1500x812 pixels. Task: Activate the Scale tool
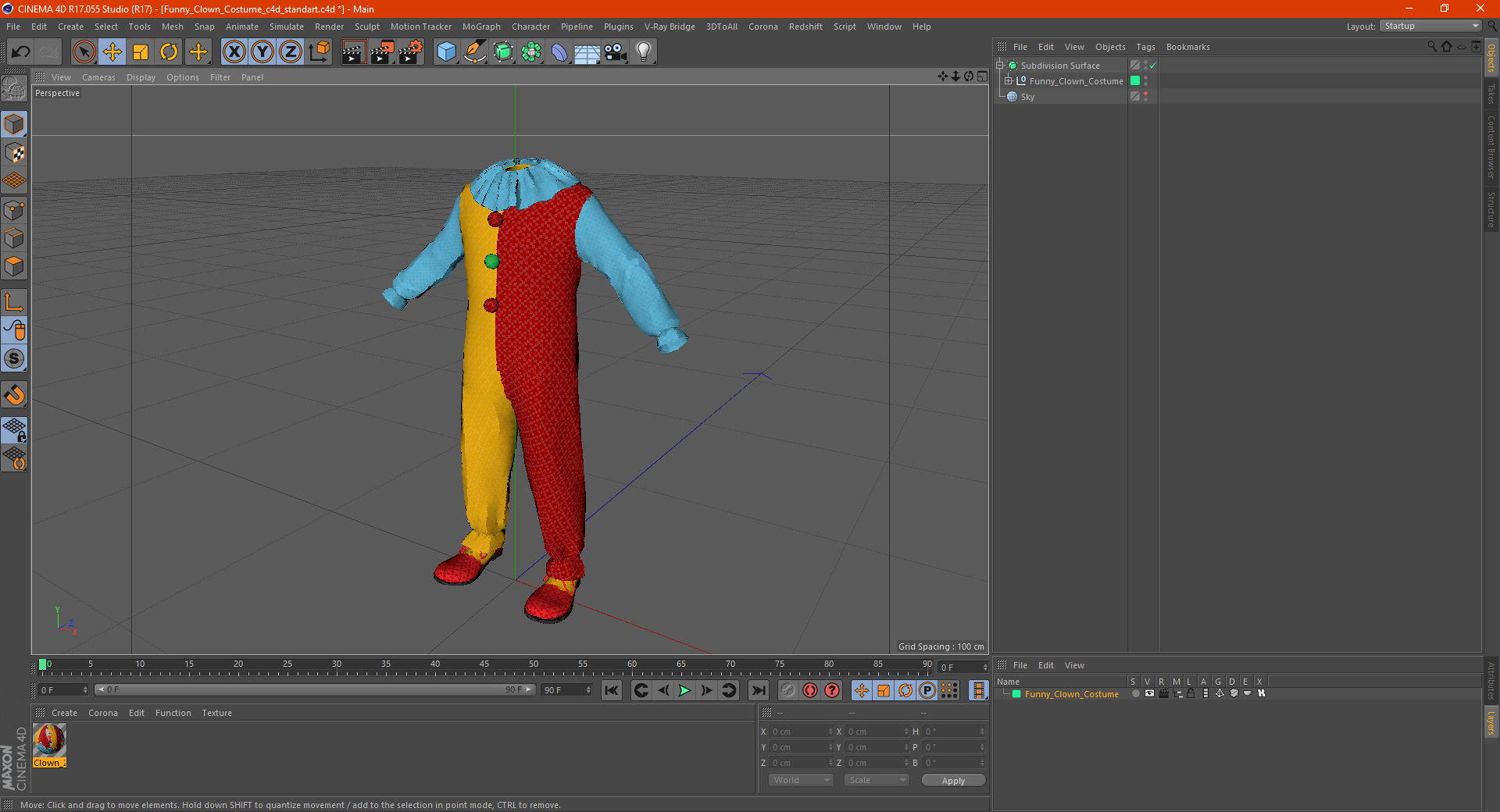pyautogui.click(x=141, y=52)
